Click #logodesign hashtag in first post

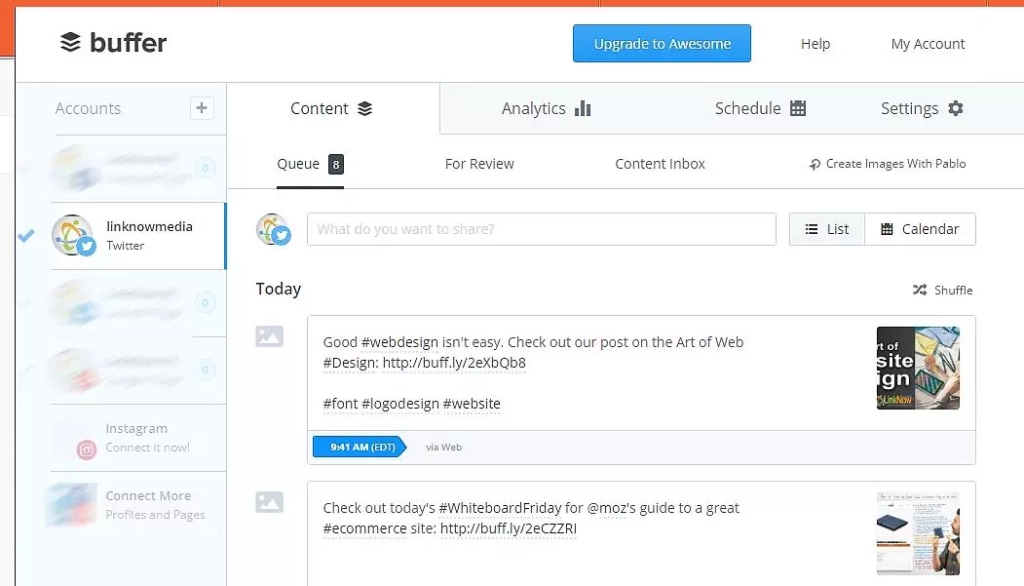[400, 404]
